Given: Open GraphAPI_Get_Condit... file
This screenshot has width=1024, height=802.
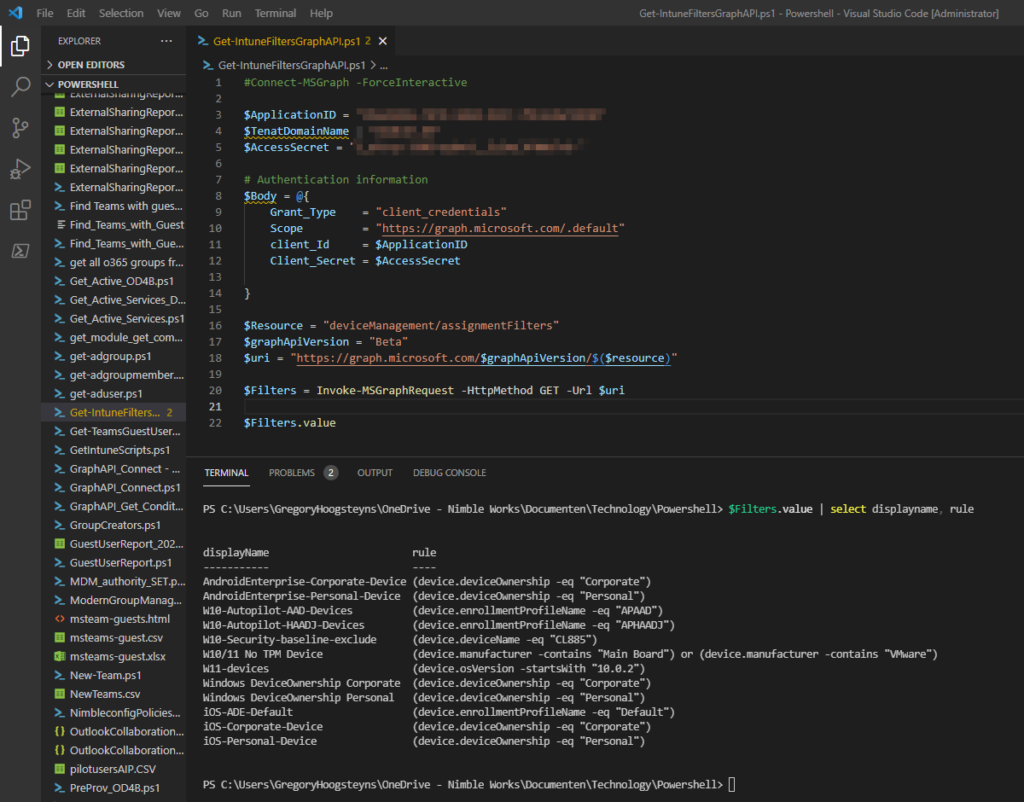Looking at the screenshot, I should point(114,506).
